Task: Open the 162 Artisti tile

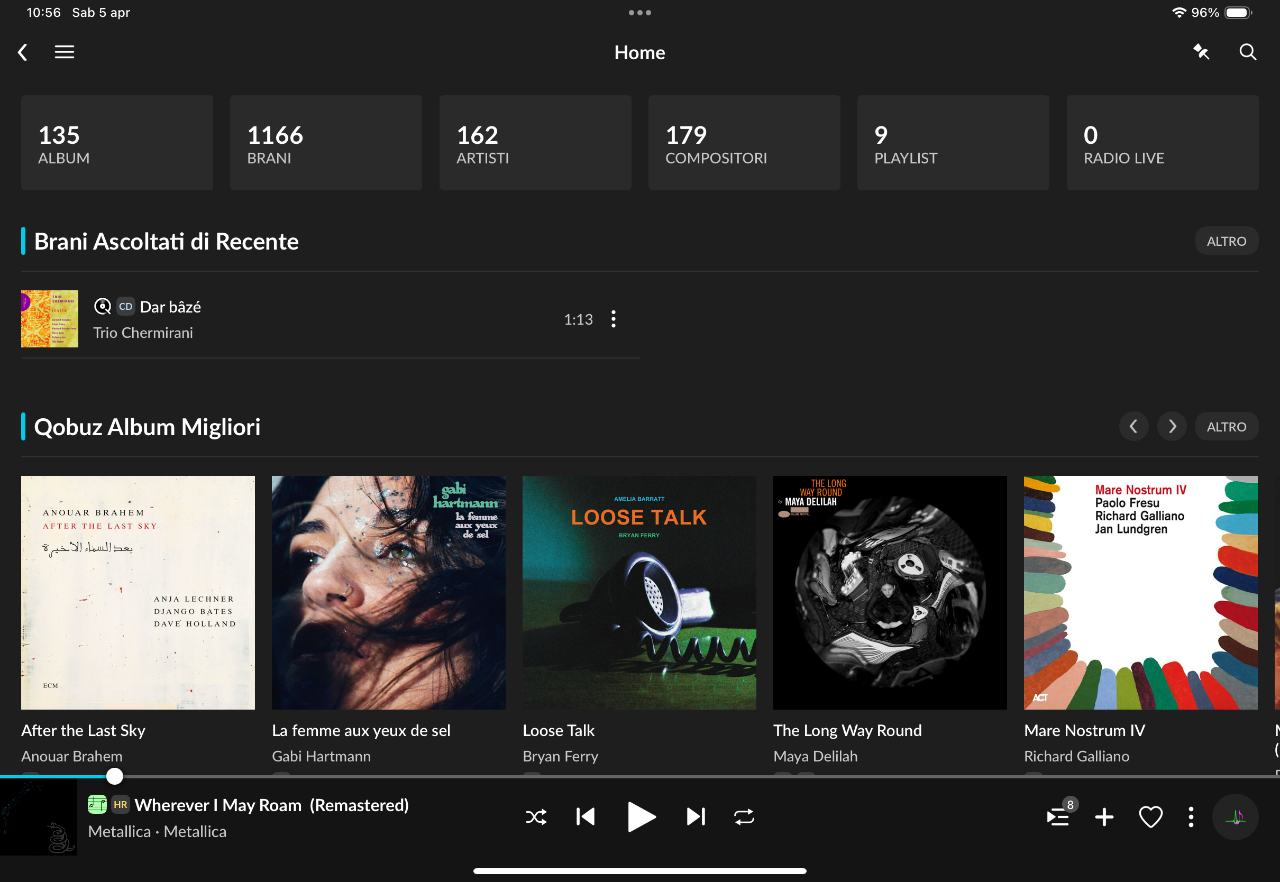Action: 535,143
